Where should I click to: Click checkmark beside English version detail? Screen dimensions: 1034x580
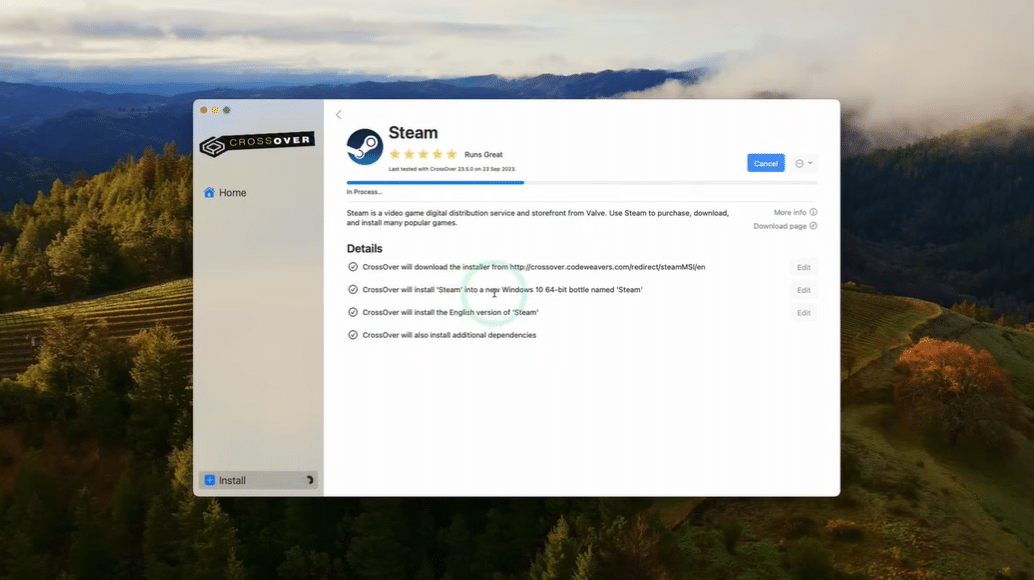pos(353,312)
